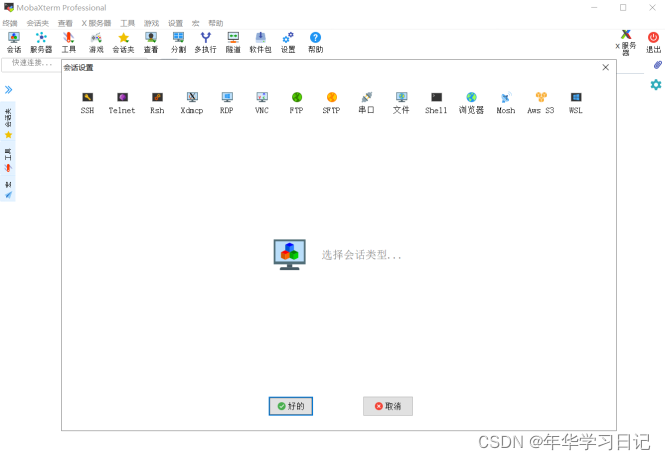The image size is (666, 460).
Task: Open the 工具 menu in menu bar
Action: pyautogui.click(x=127, y=23)
